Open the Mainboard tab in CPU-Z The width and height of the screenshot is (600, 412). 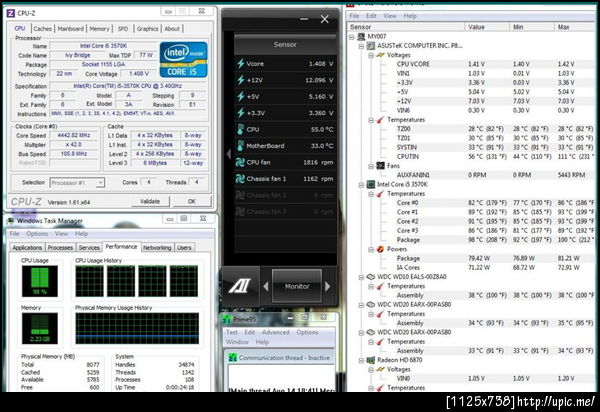tap(70, 29)
